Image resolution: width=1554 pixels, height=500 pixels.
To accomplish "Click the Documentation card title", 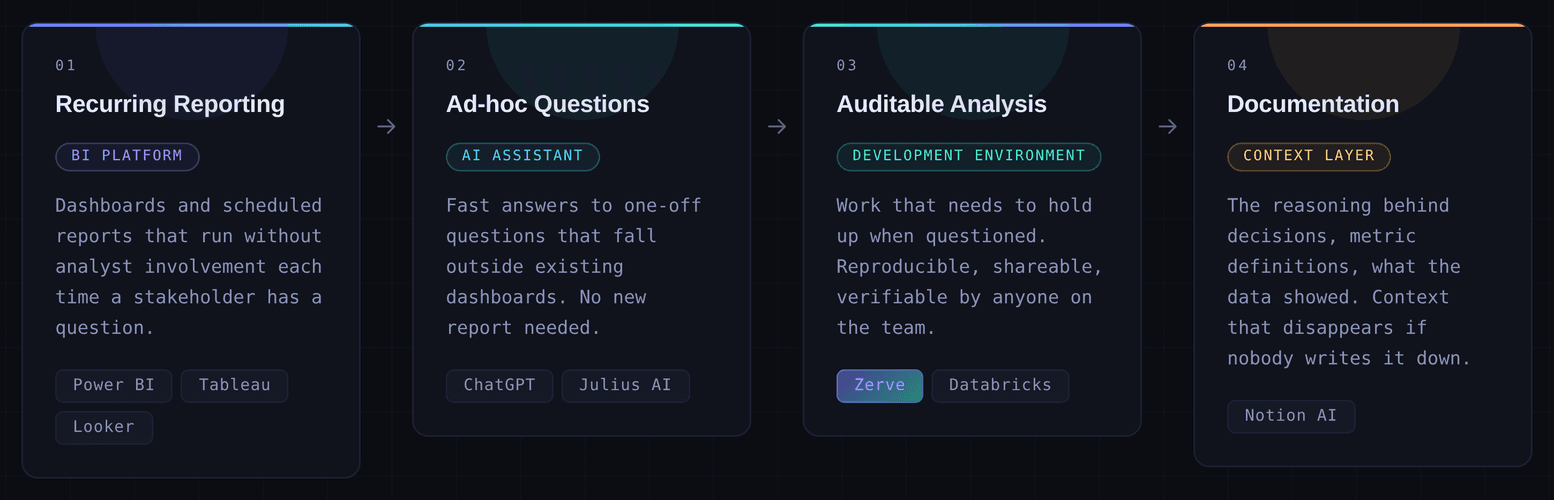I will coord(1312,104).
